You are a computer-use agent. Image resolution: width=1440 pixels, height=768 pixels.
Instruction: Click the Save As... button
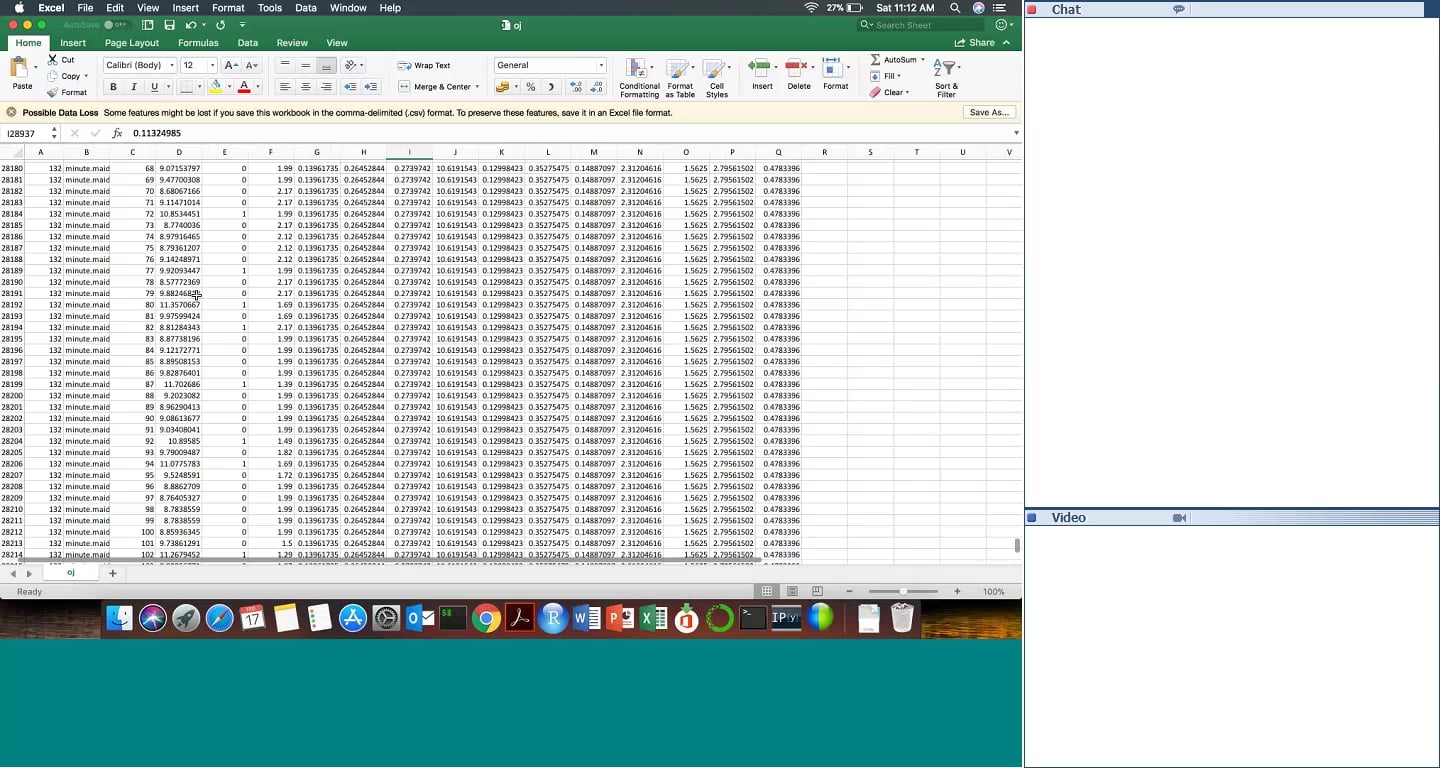(989, 113)
